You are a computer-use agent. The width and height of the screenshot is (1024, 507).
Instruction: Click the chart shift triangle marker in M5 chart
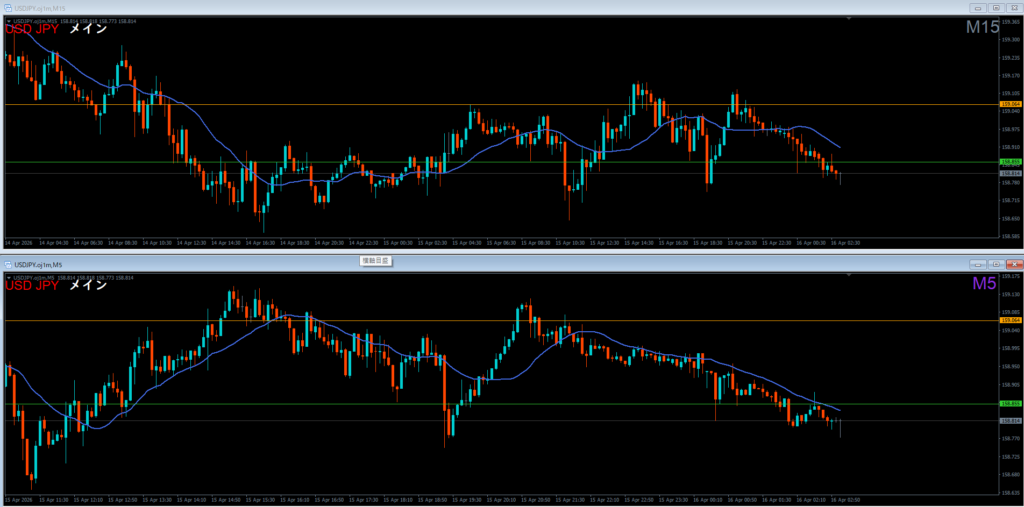point(848,275)
